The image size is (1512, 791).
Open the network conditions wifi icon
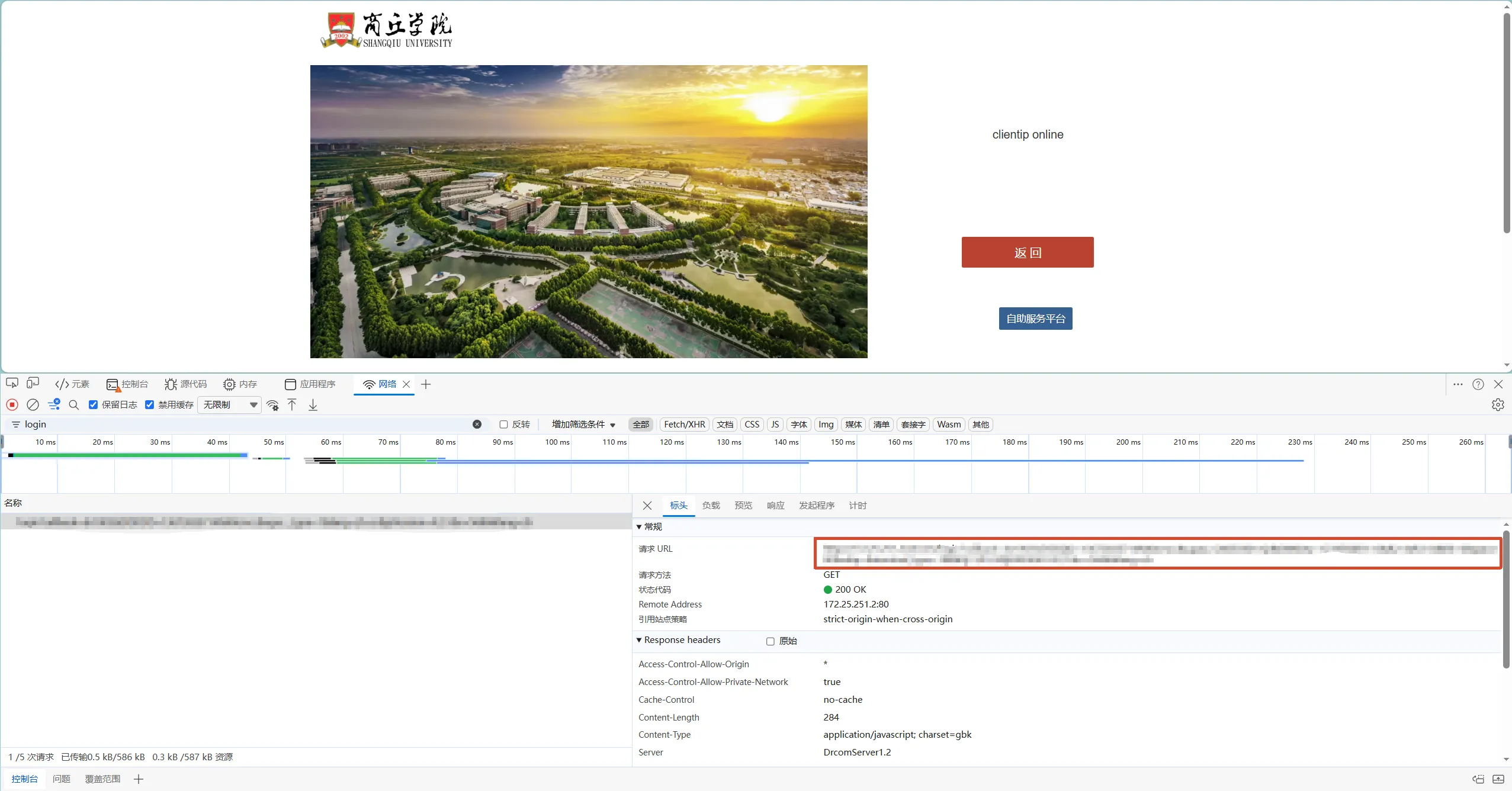(x=272, y=405)
